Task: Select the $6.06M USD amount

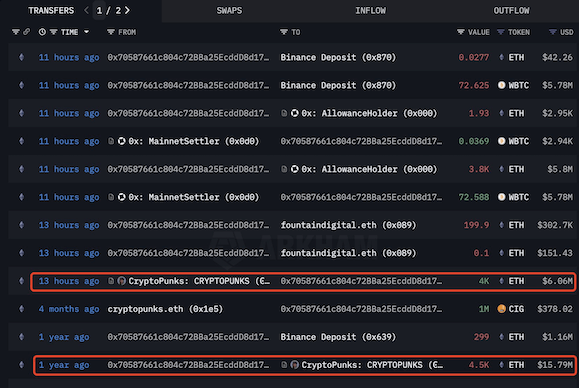Action: click(x=557, y=281)
